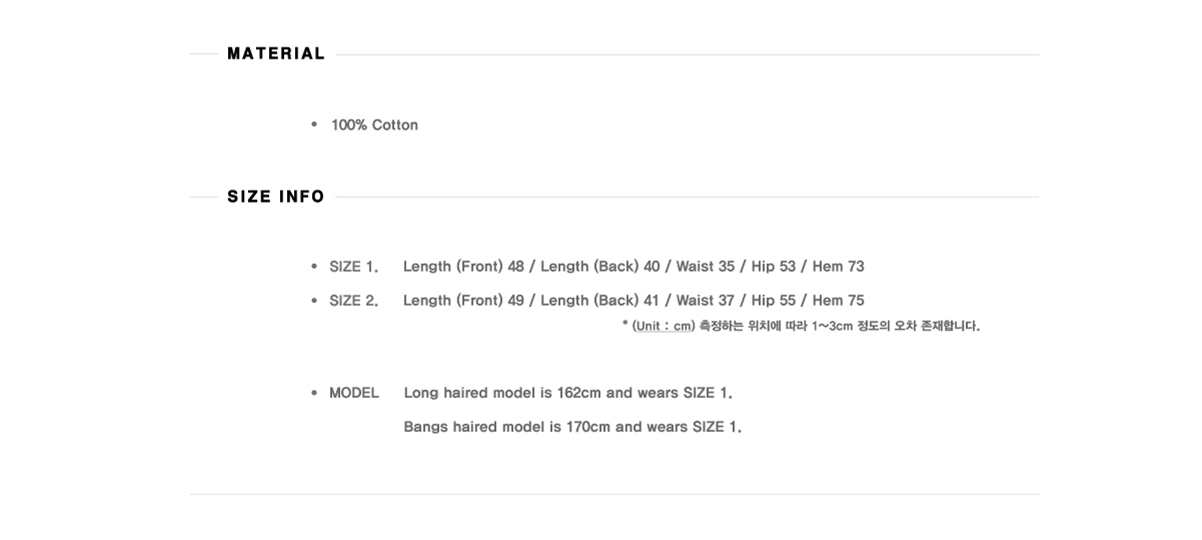Click the underlined Unit : cm text
Screen dimensions: 1202x540
(663, 326)
